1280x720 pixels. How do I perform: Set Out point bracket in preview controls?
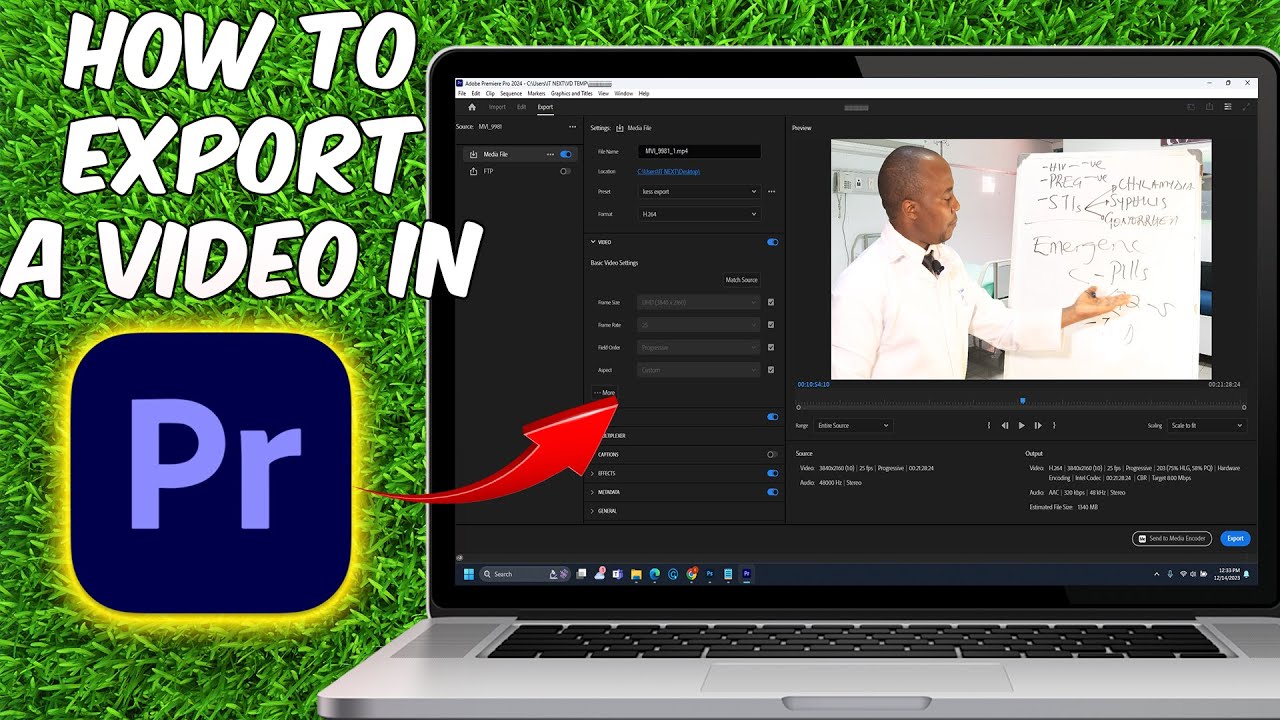coord(1054,425)
